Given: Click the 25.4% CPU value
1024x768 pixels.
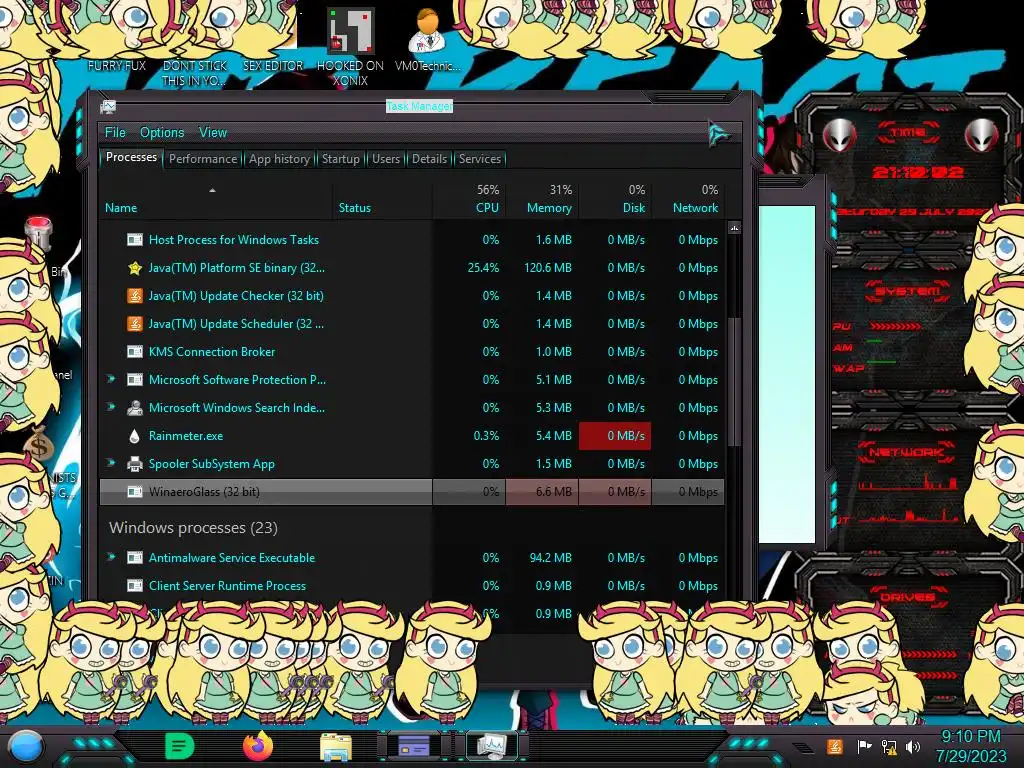Looking at the screenshot, I should [483, 268].
